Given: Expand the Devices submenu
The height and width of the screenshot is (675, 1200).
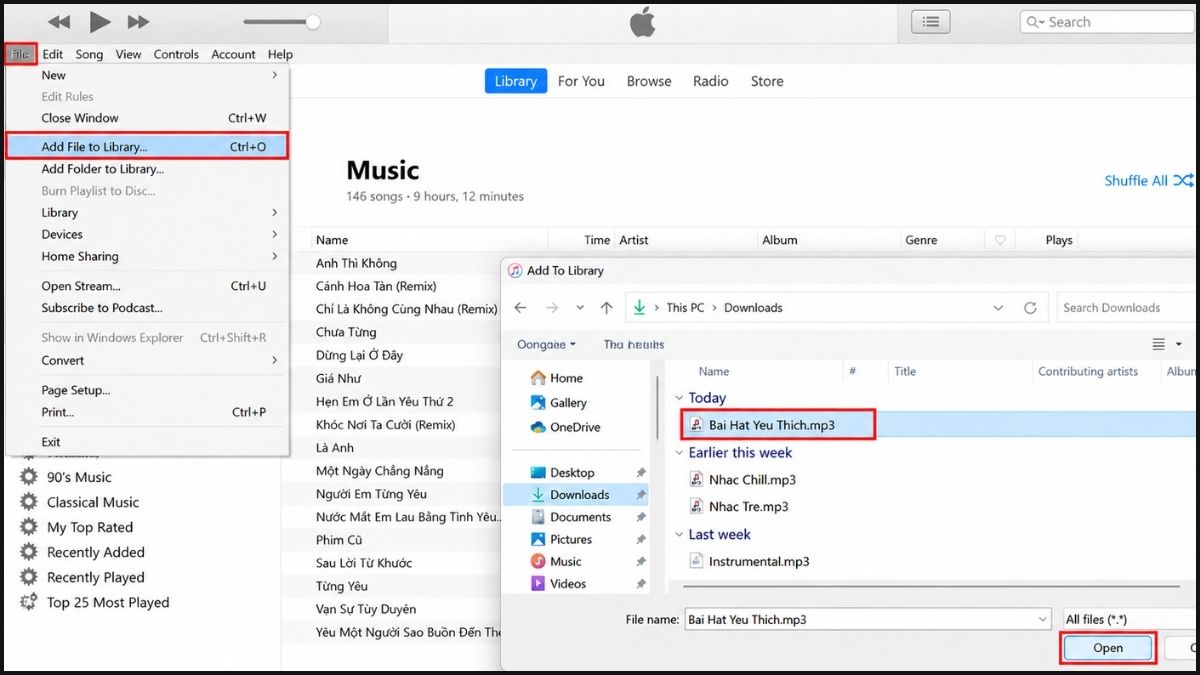Looking at the screenshot, I should 147,234.
